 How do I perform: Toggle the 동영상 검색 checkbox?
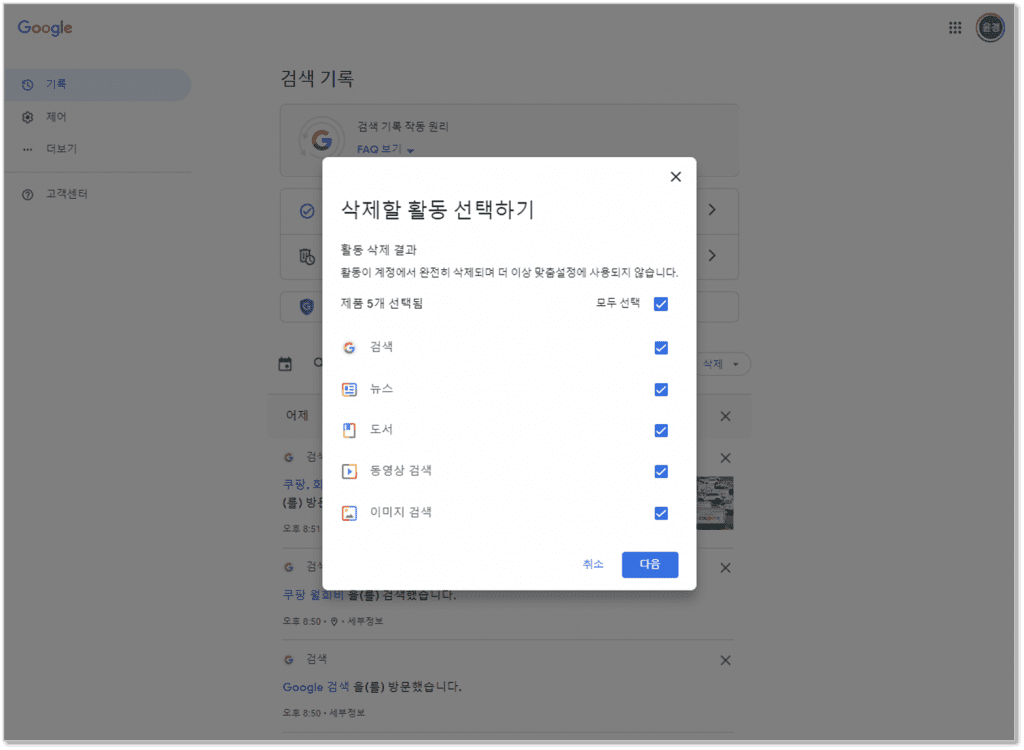click(x=661, y=472)
